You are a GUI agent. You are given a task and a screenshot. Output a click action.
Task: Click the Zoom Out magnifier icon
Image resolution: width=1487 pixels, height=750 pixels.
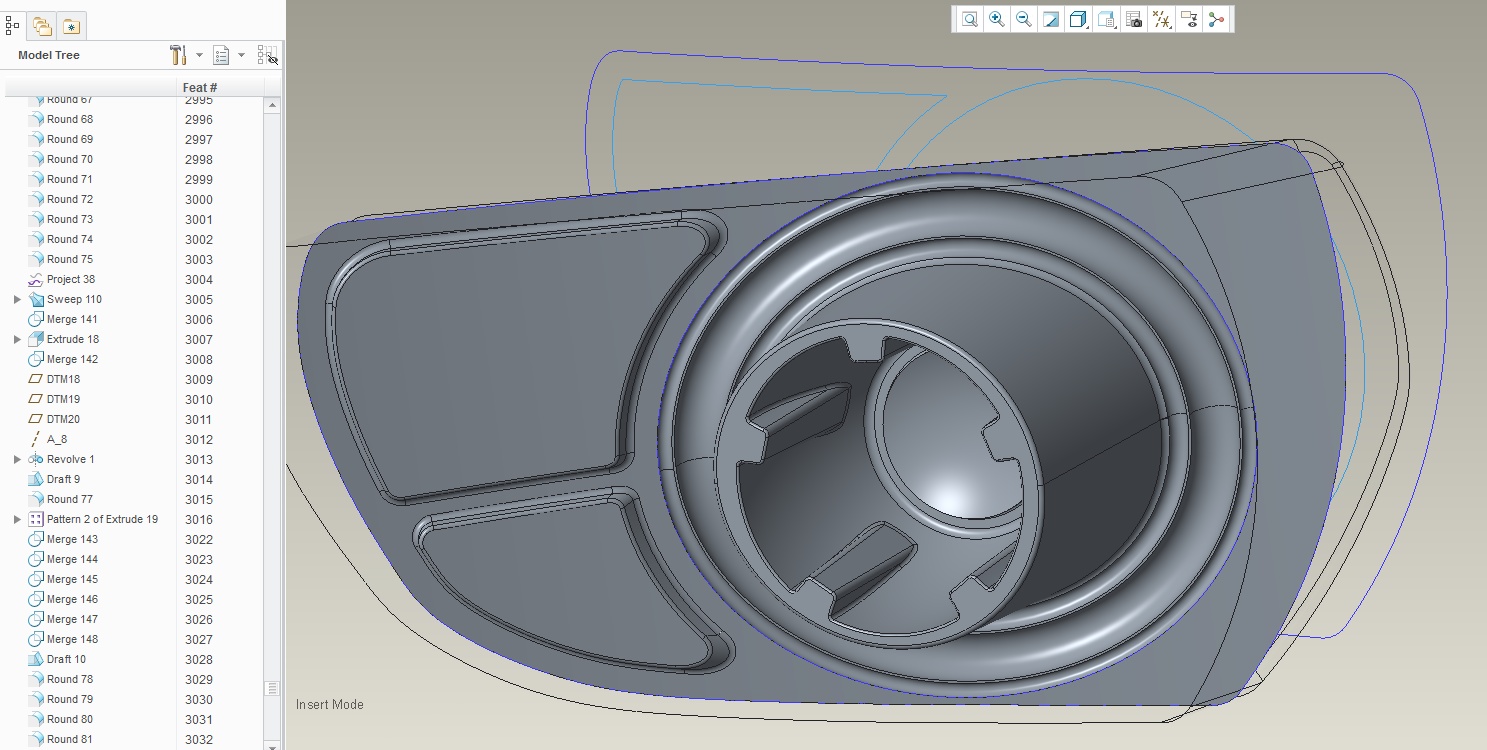pos(1023,19)
